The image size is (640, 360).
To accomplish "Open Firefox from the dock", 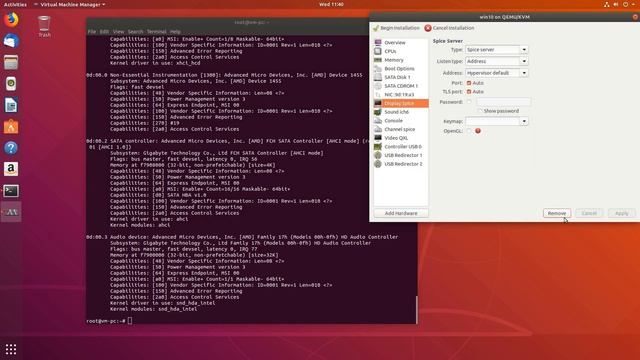I will click(x=11, y=20).
